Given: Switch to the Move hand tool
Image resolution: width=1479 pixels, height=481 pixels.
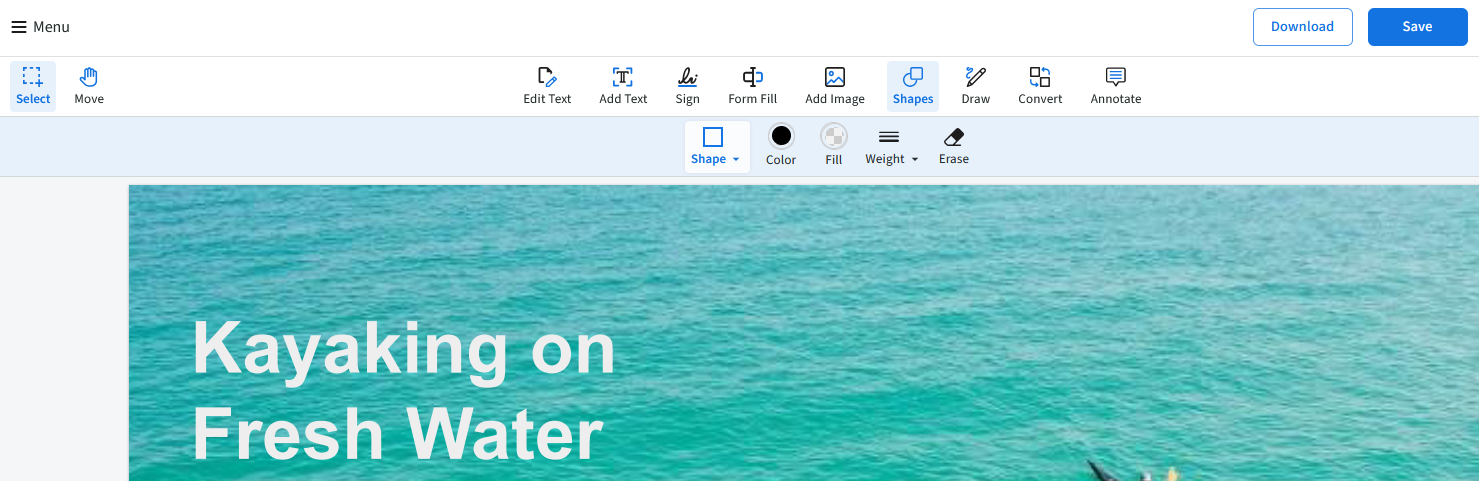Looking at the screenshot, I should point(89,86).
